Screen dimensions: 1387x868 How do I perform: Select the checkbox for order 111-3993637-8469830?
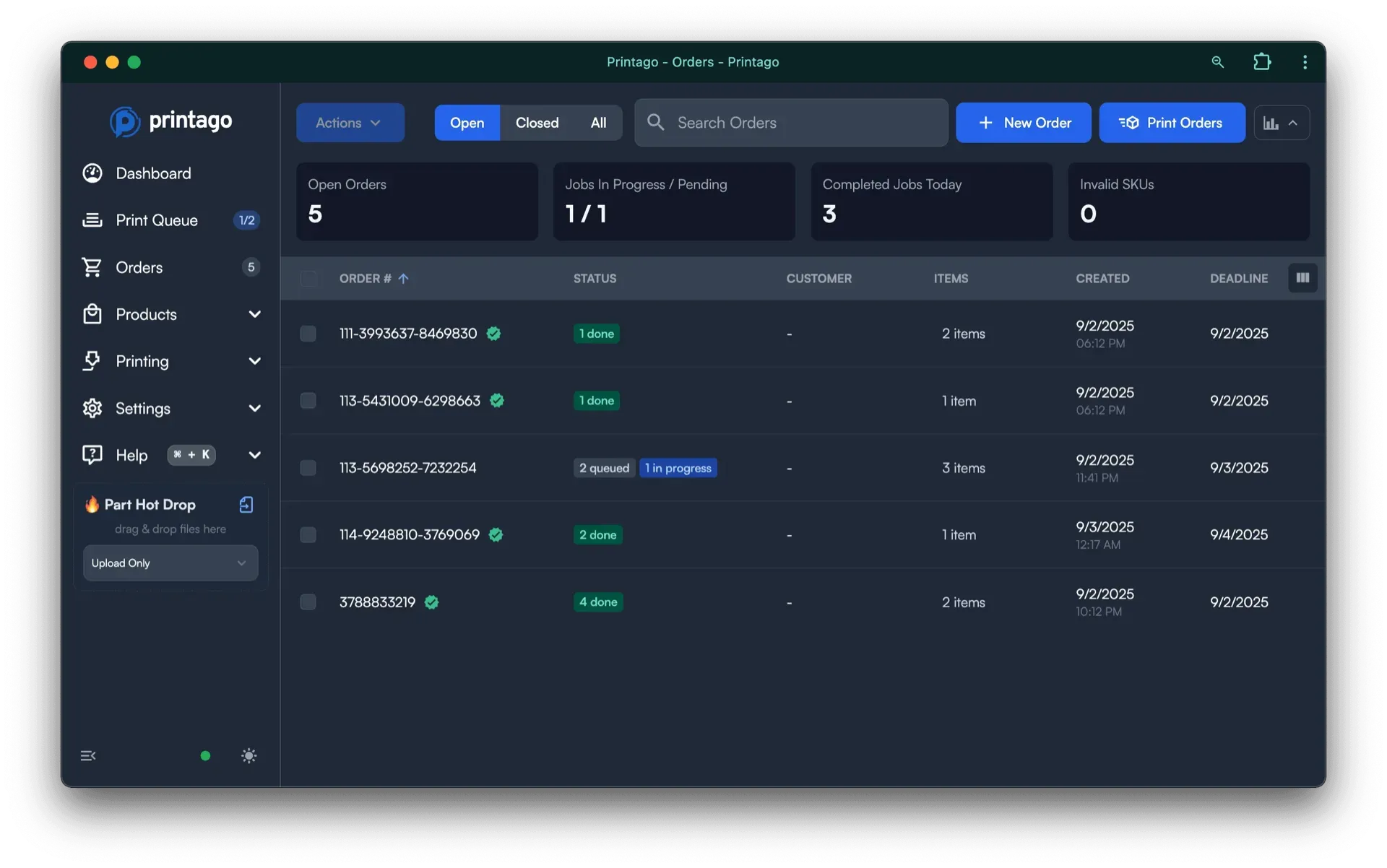[x=308, y=334]
